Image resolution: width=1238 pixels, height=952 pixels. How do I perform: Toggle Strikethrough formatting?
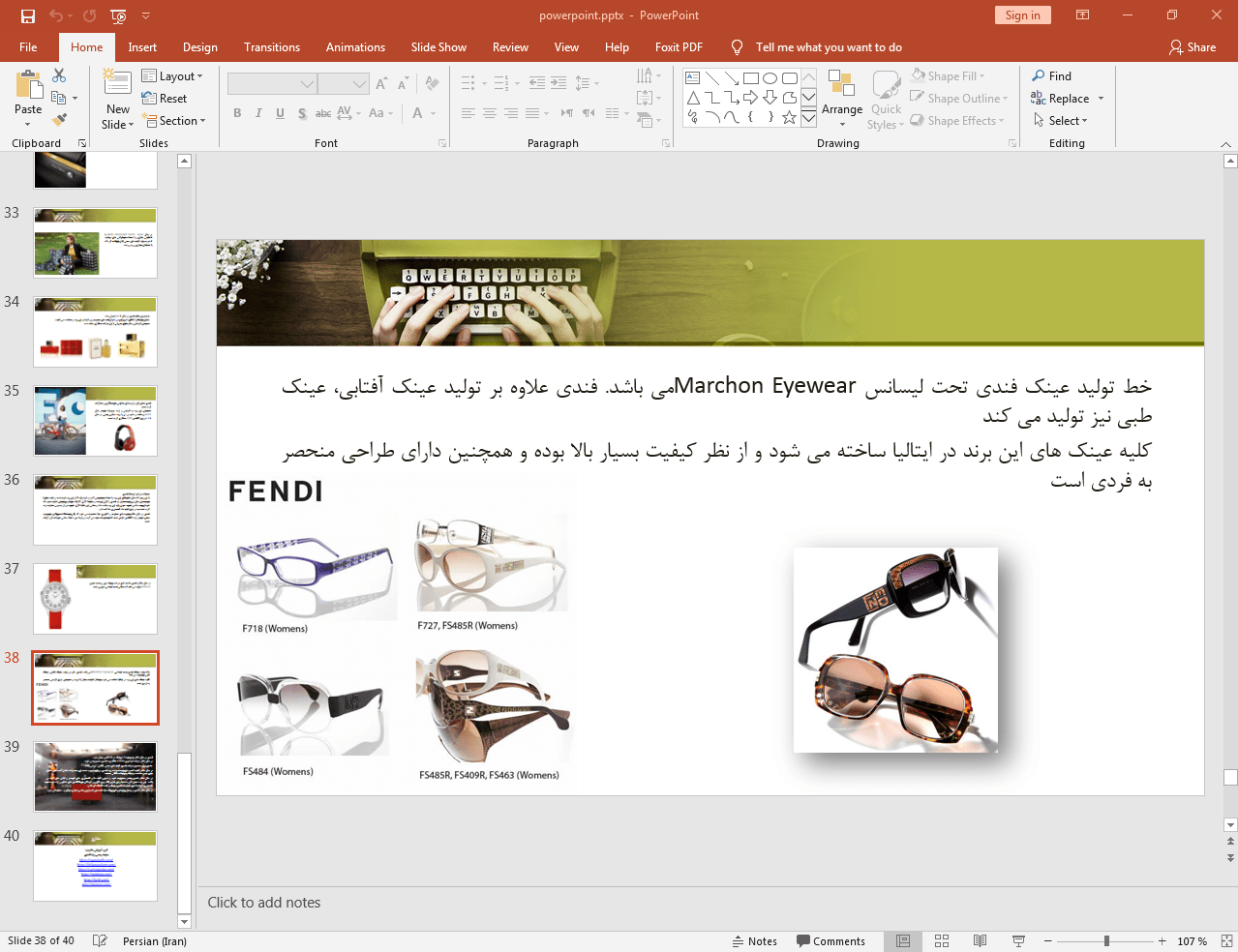(323, 113)
